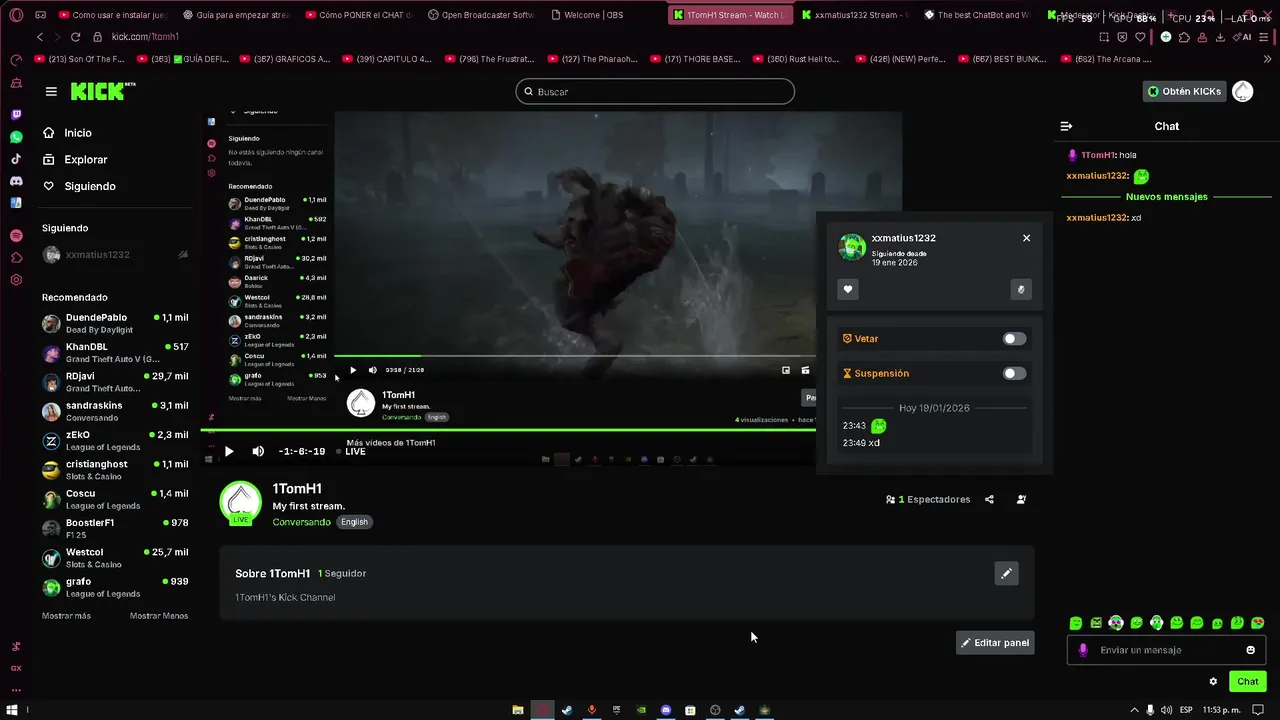Open File Explorer from the taskbar
Screen dimensions: 1280x720
[518, 710]
